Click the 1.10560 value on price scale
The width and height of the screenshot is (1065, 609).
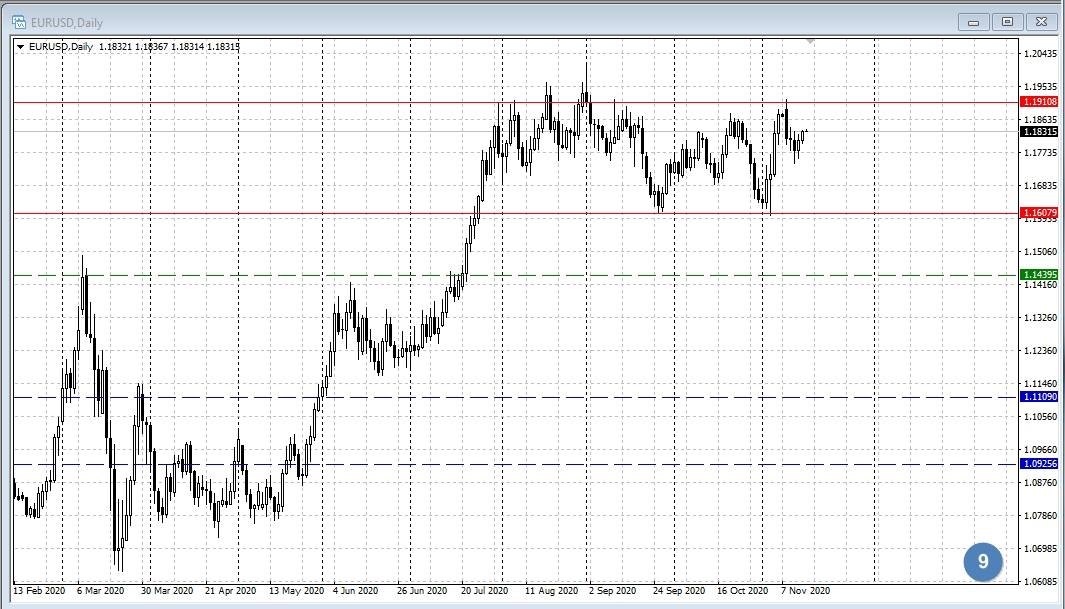point(1041,416)
